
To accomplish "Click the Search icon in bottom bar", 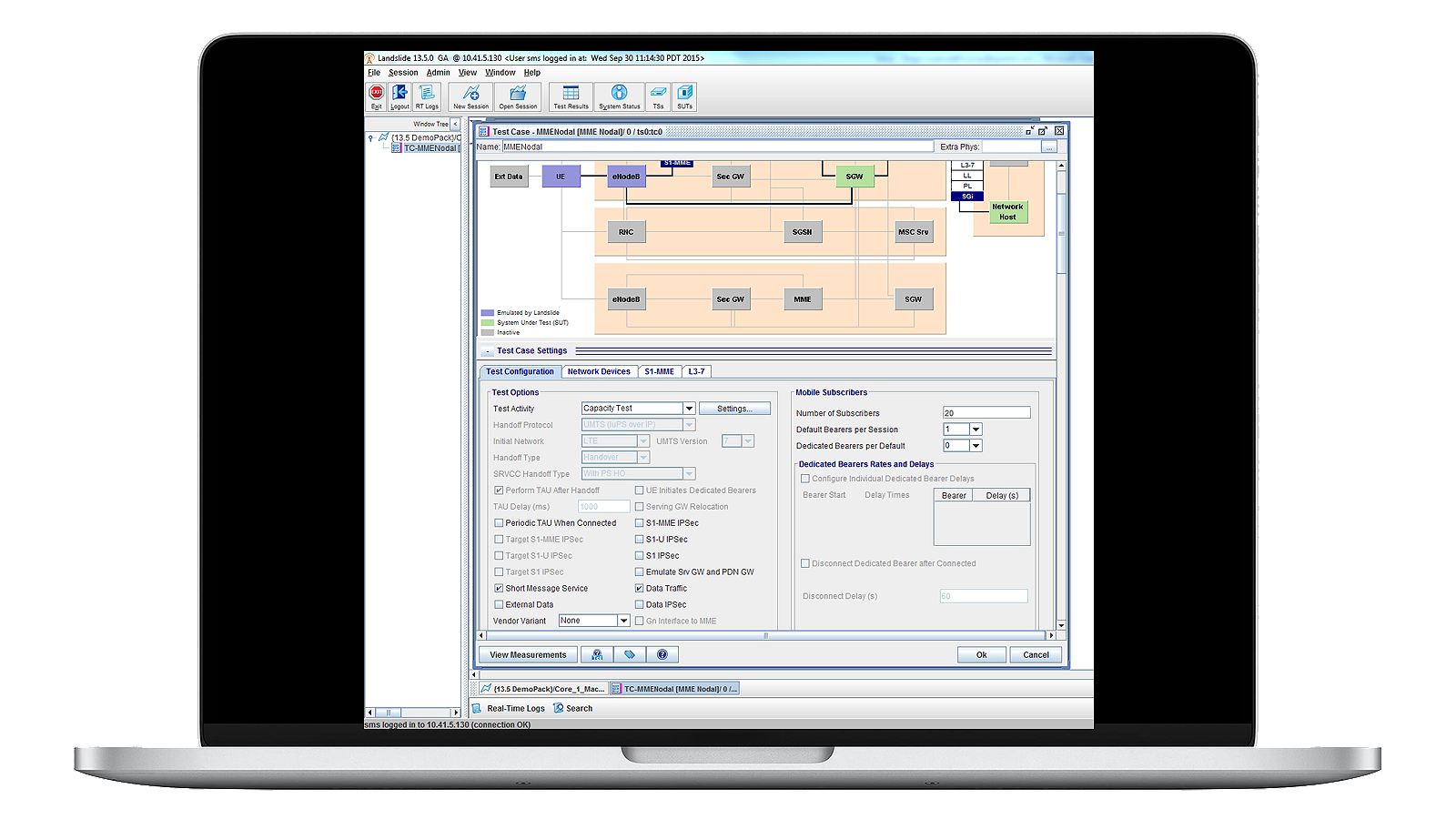I will [x=559, y=708].
